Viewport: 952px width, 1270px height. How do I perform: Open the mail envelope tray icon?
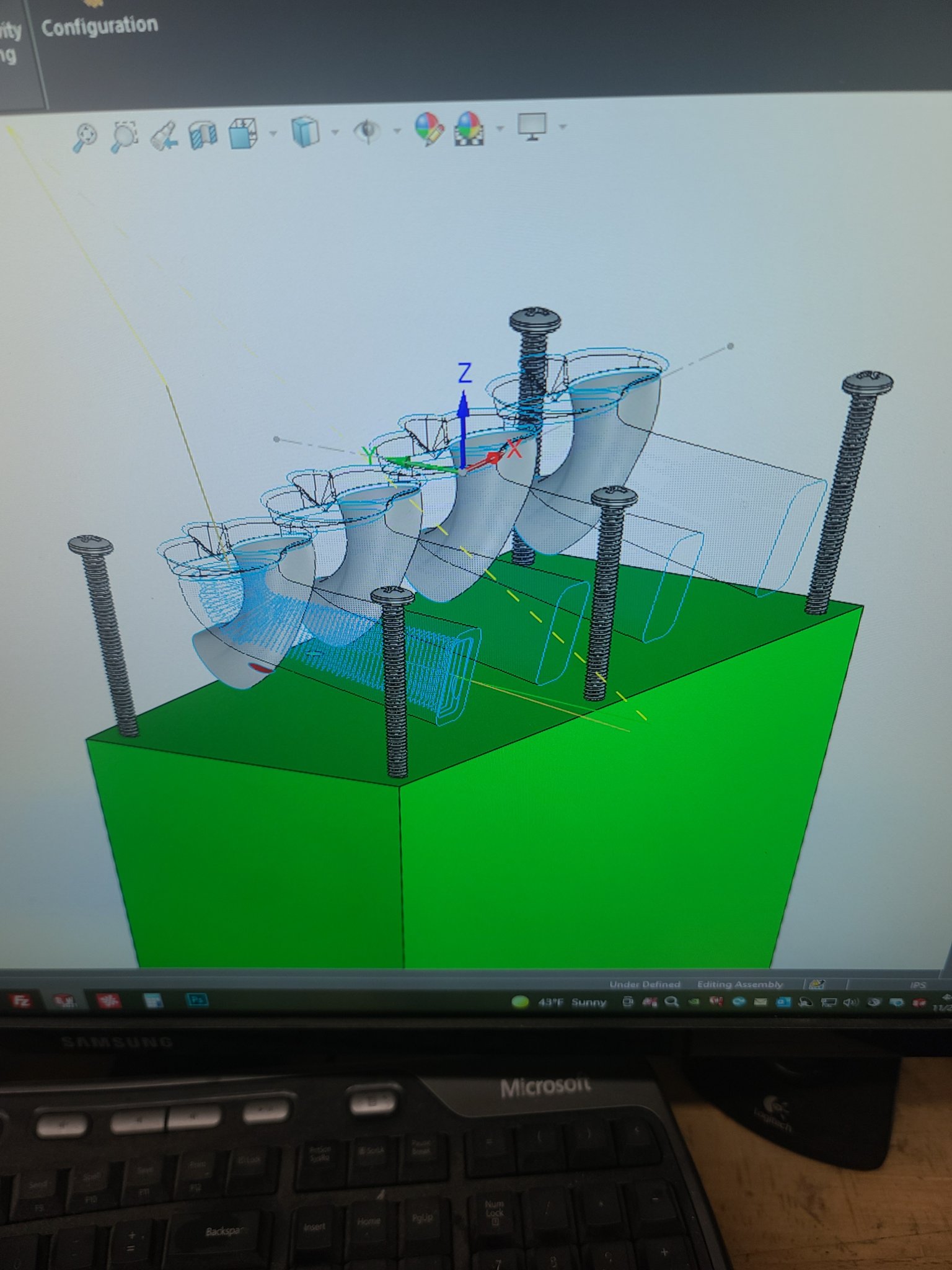760,1002
